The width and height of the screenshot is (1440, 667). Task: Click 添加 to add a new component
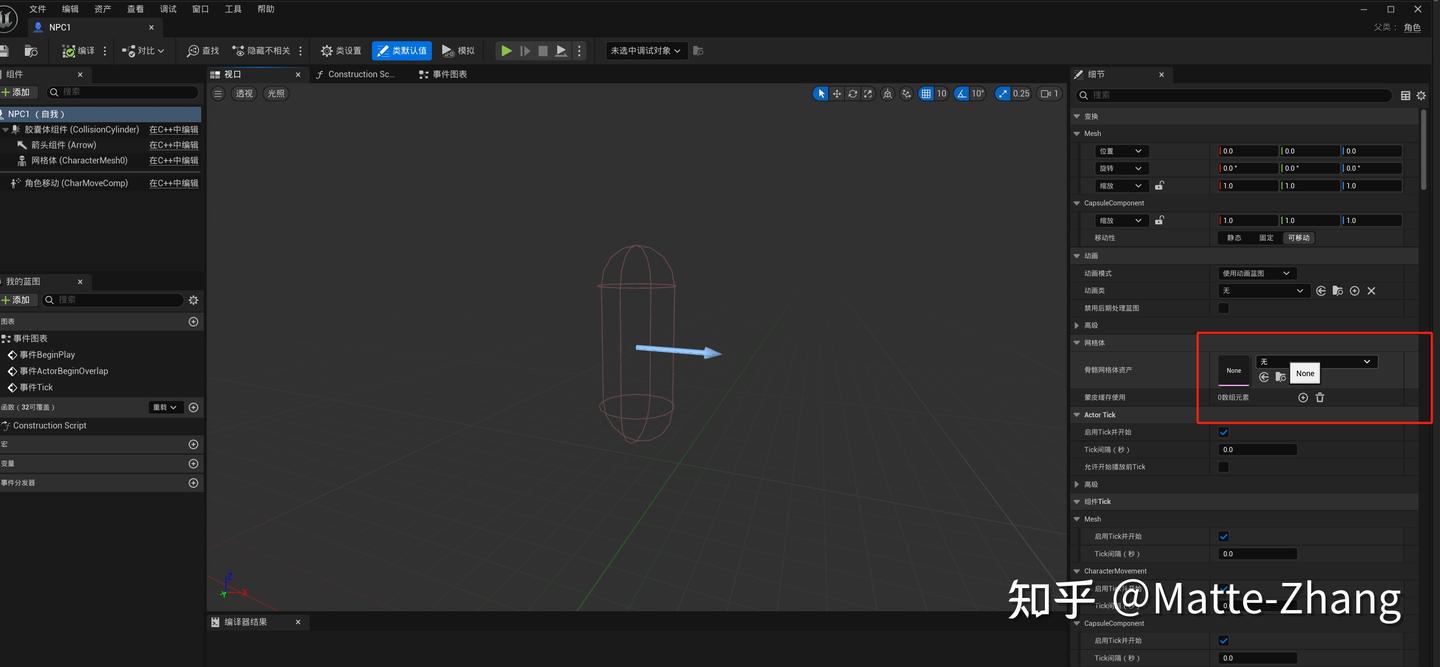(19, 91)
